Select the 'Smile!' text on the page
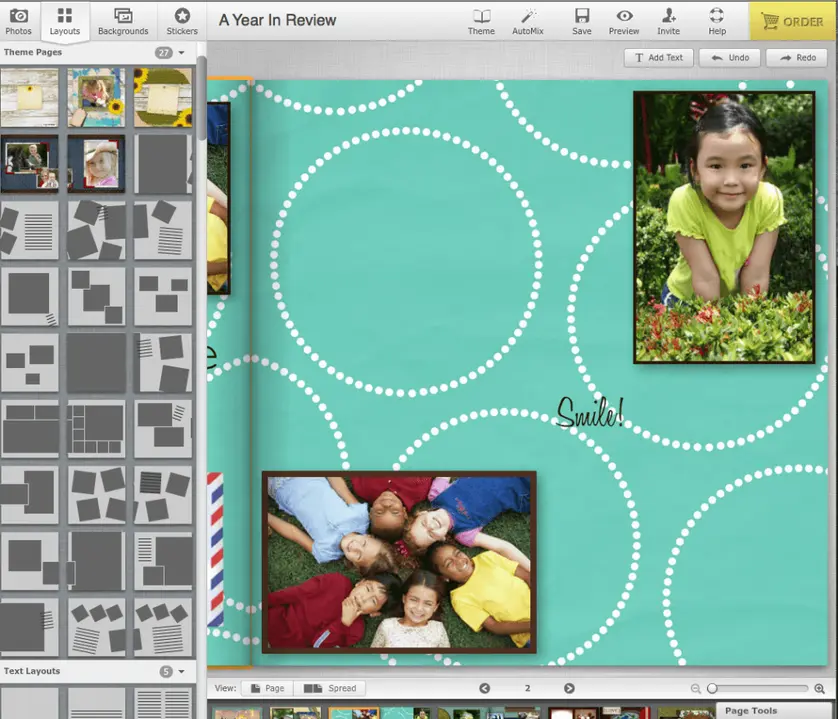Screen dimensions: 838x719 (x=589, y=413)
